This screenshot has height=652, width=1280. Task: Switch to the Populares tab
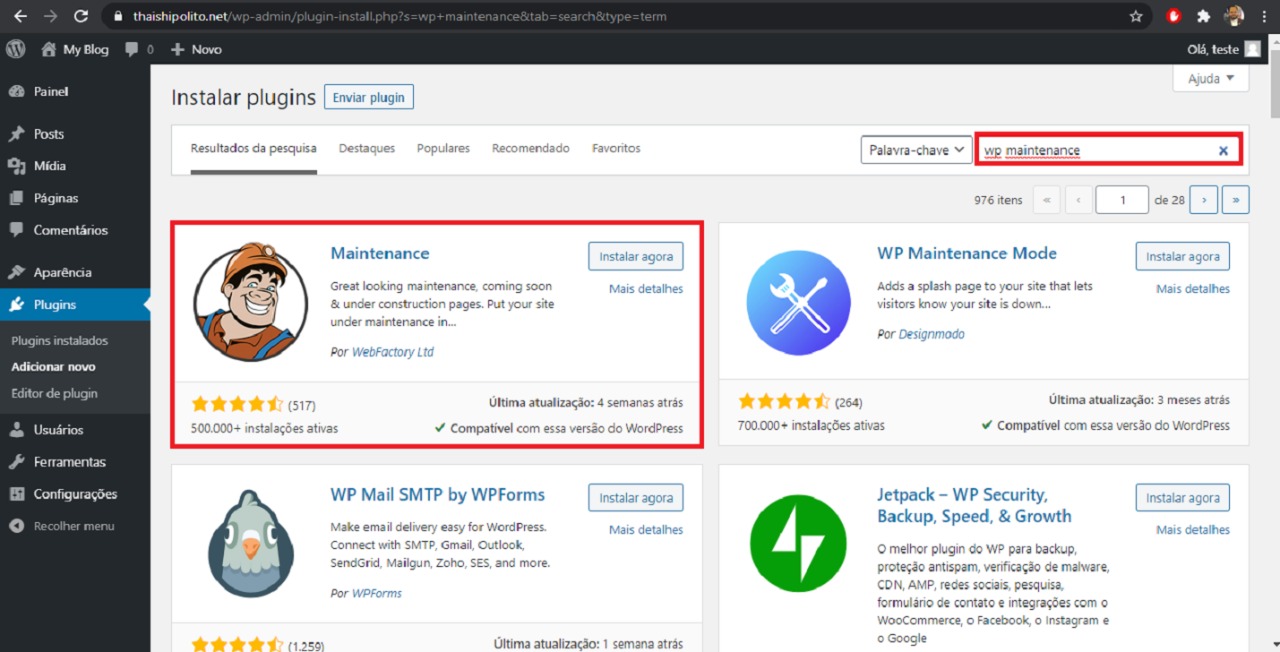point(443,149)
